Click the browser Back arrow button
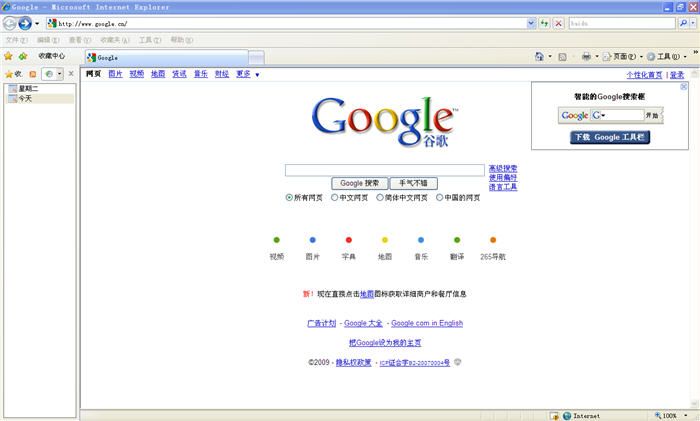 [9, 23]
